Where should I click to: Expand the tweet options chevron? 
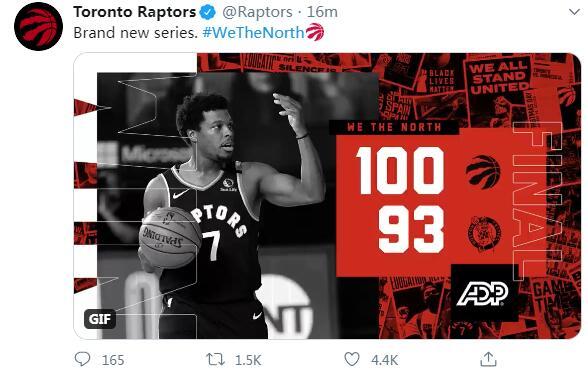574,12
